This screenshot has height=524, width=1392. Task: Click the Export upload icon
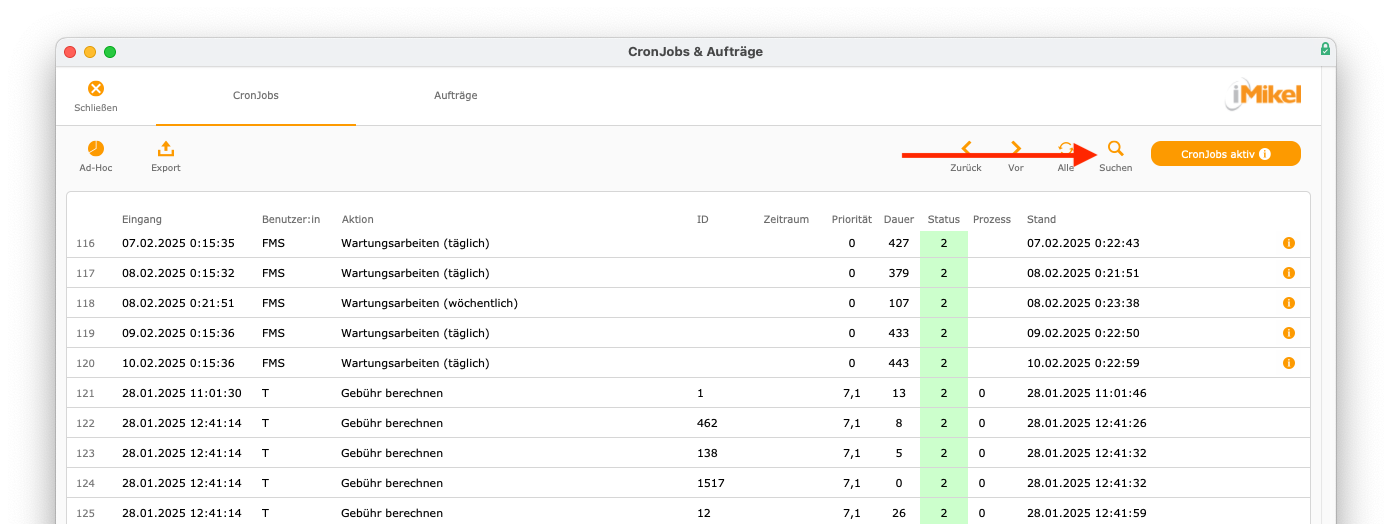pos(166,148)
